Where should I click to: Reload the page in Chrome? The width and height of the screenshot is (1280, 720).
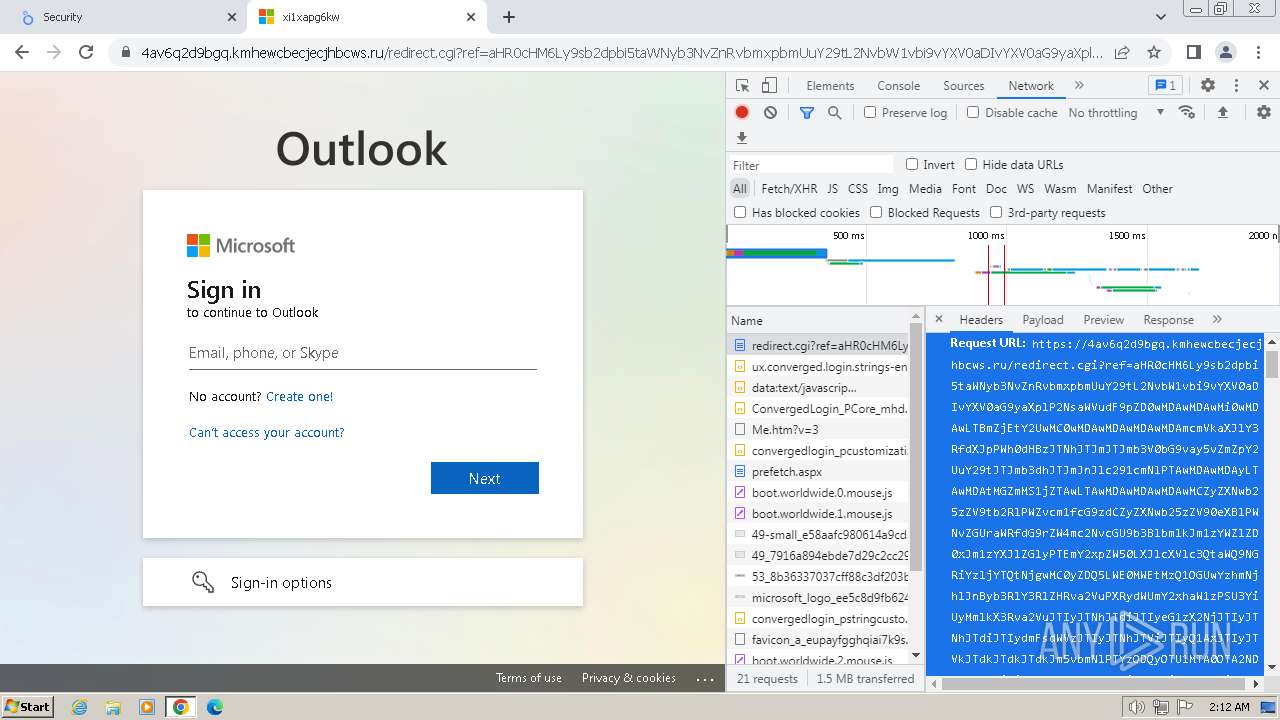click(86, 52)
